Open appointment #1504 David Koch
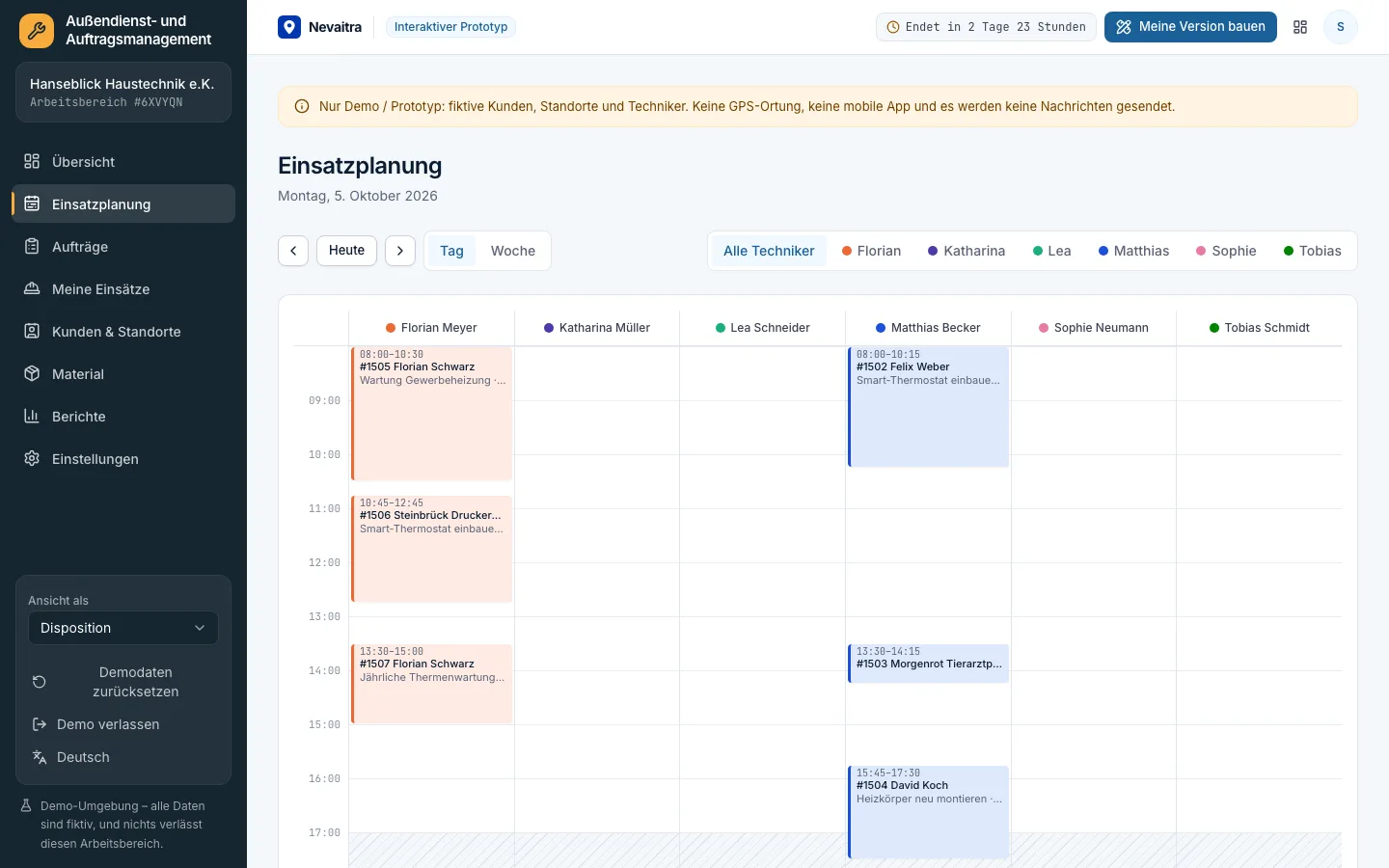Image resolution: width=1389 pixels, height=868 pixels. 928,812
